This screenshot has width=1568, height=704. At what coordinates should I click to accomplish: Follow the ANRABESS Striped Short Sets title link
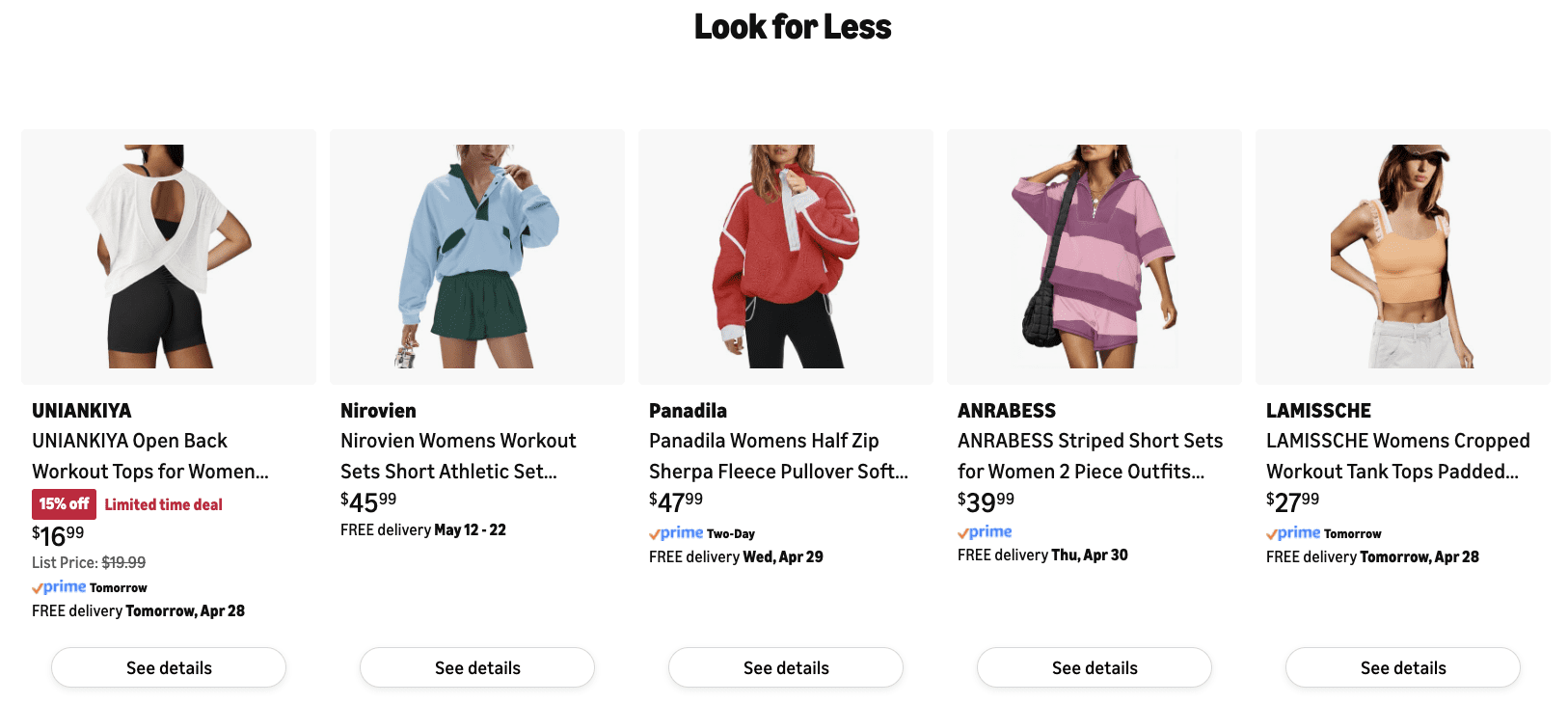tap(1090, 456)
